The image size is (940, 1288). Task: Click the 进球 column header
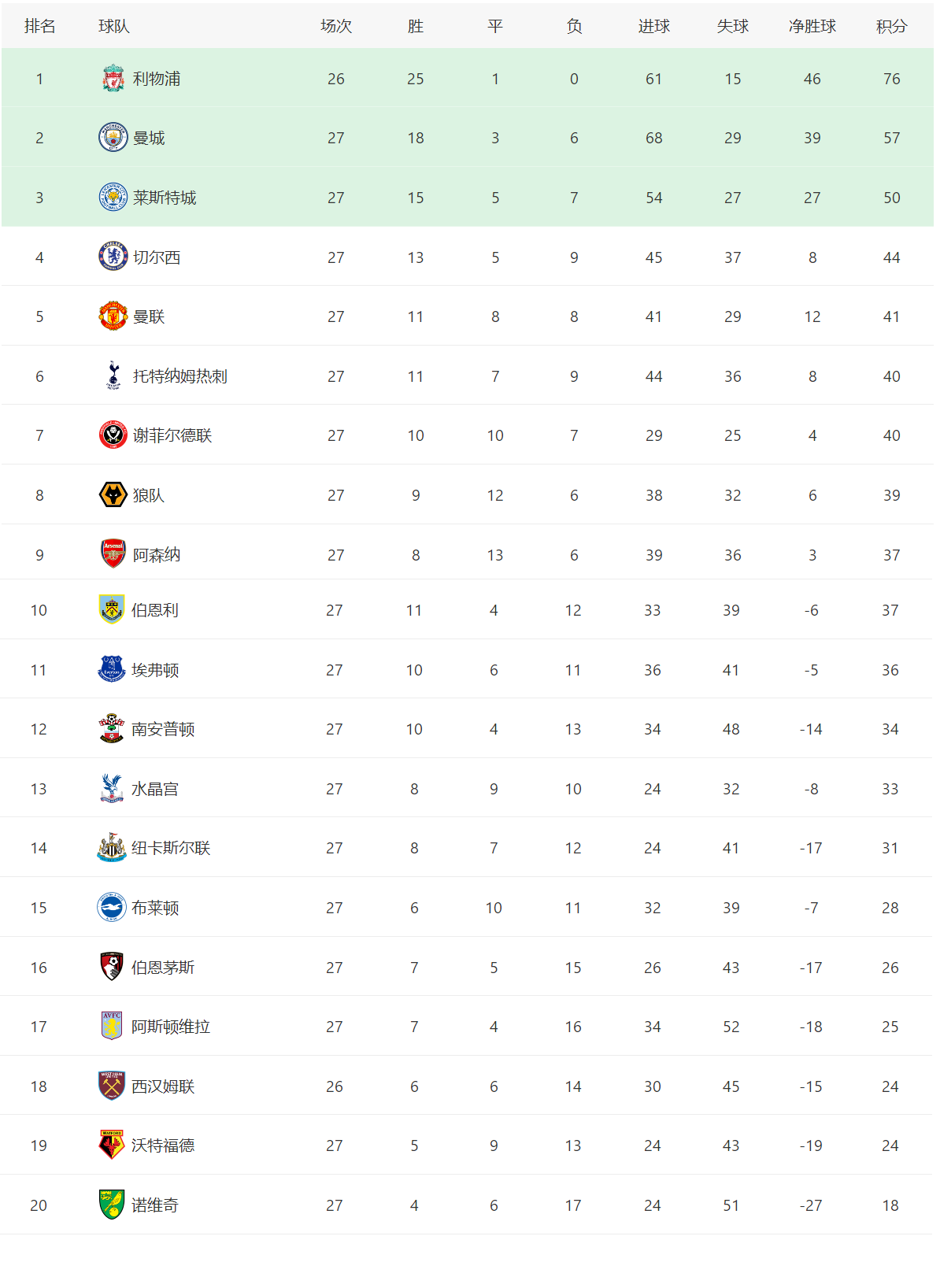[653, 26]
